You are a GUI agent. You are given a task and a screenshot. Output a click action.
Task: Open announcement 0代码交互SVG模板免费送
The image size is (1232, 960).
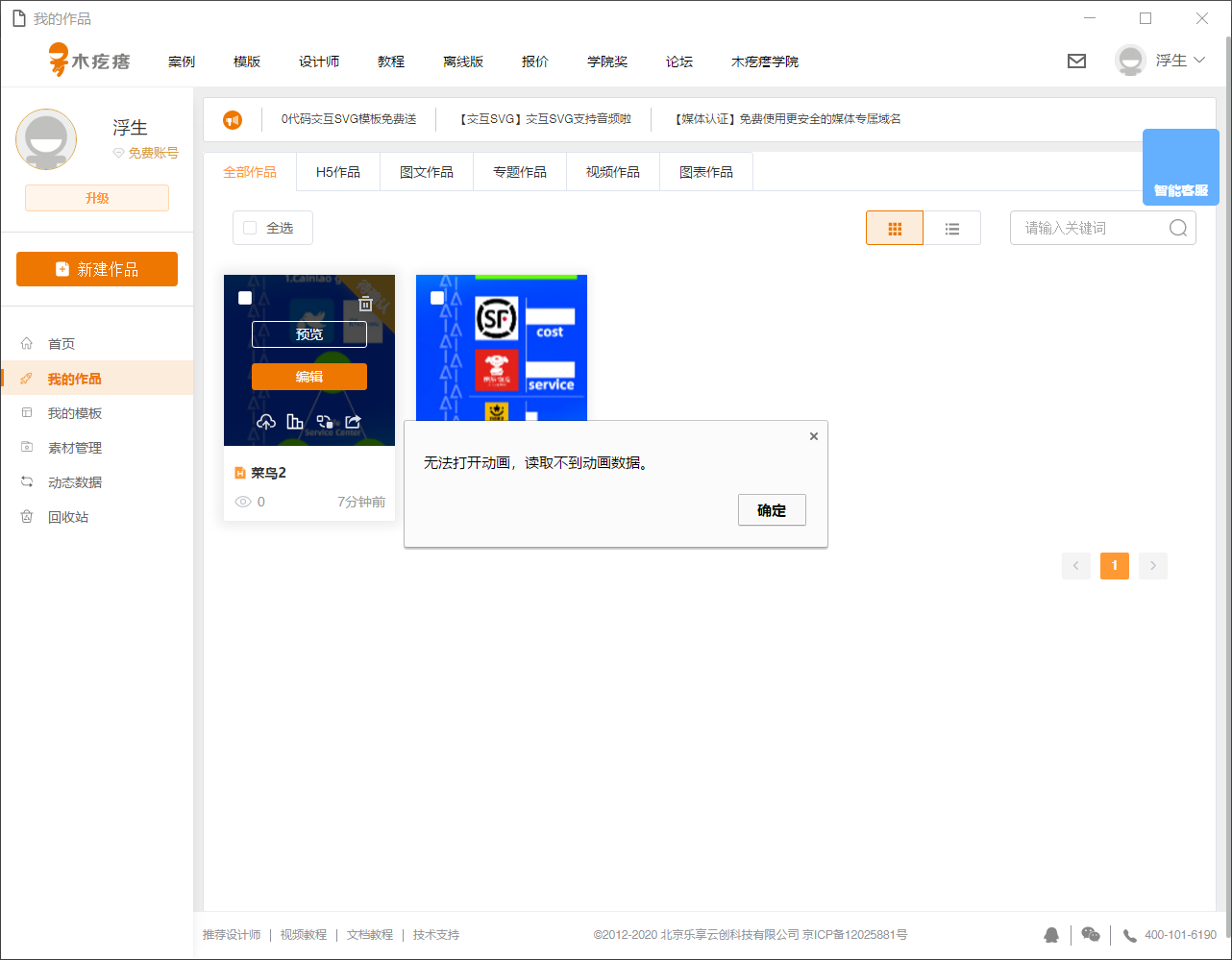(349, 119)
